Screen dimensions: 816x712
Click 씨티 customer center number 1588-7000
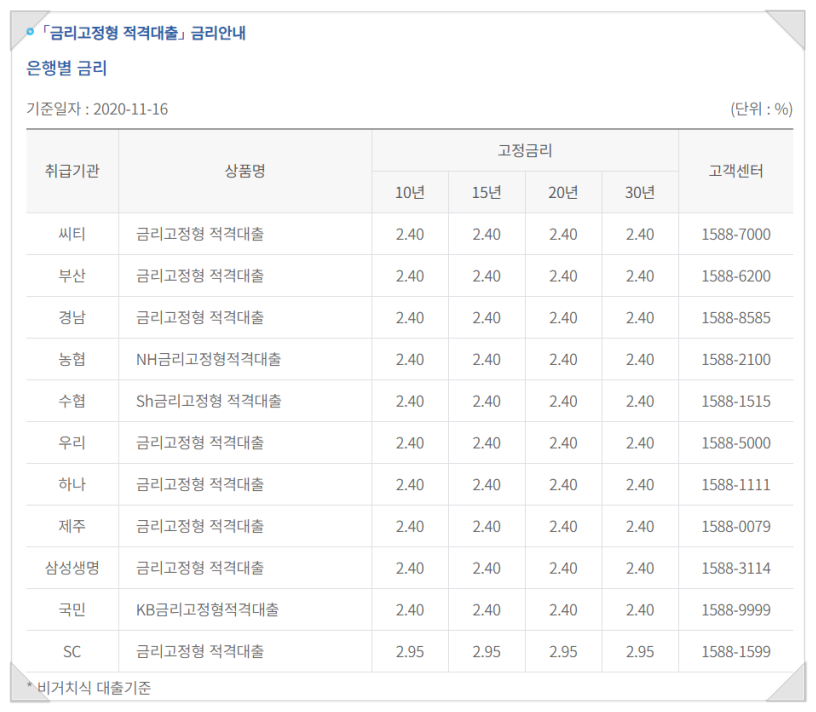coord(736,235)
